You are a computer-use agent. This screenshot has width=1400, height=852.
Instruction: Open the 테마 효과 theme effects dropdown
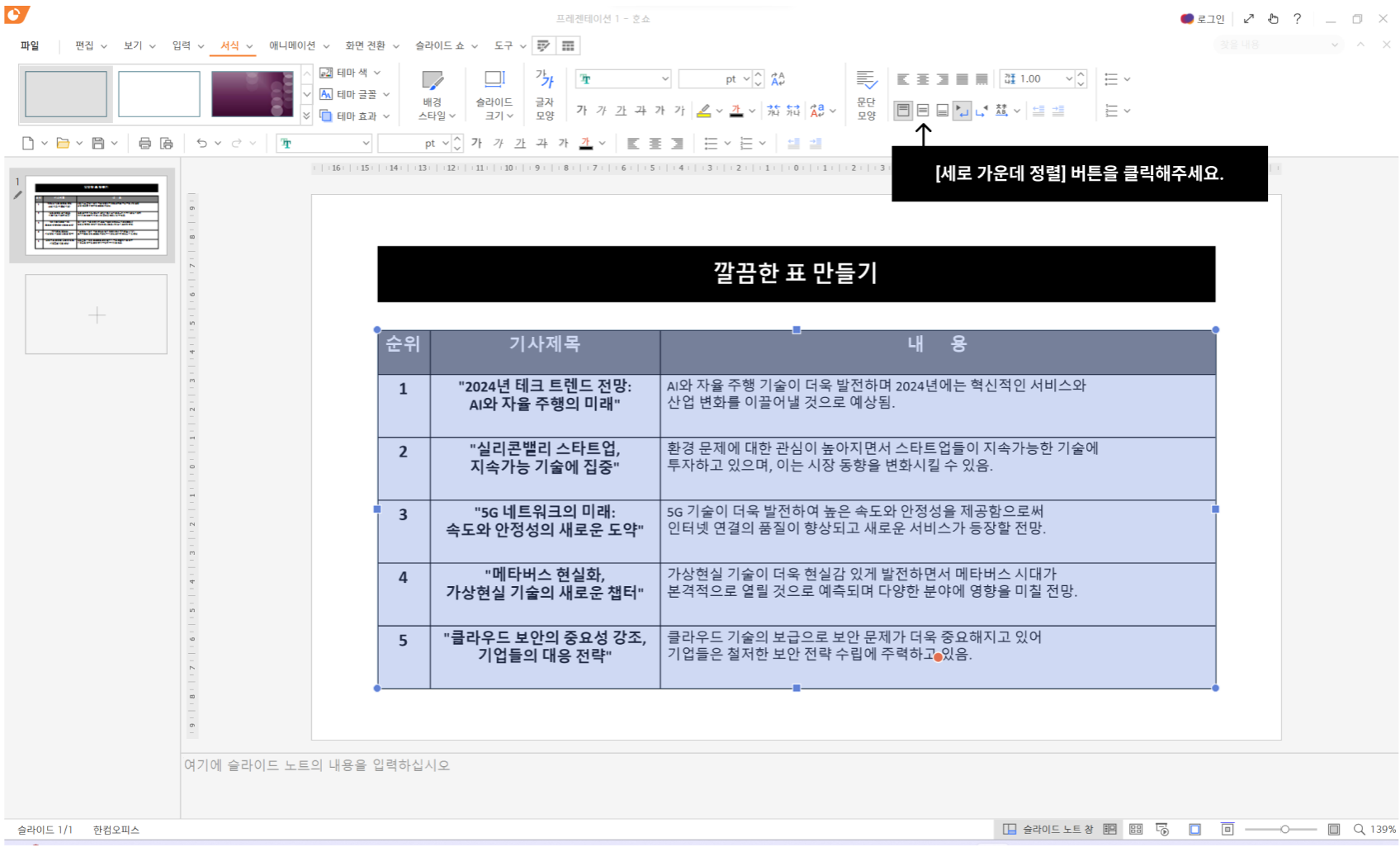point(354,116)
